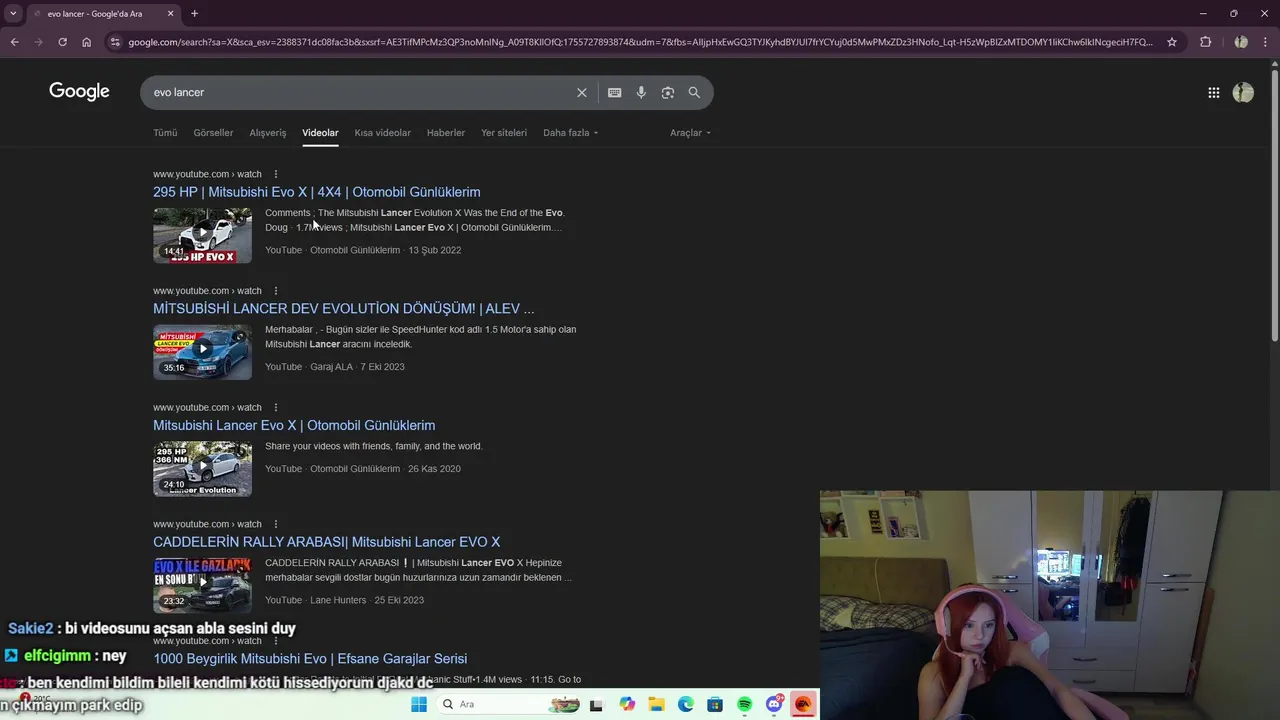1280x720 pixels.
Task: Open the Windows Start menu
Action: [419, 704]
